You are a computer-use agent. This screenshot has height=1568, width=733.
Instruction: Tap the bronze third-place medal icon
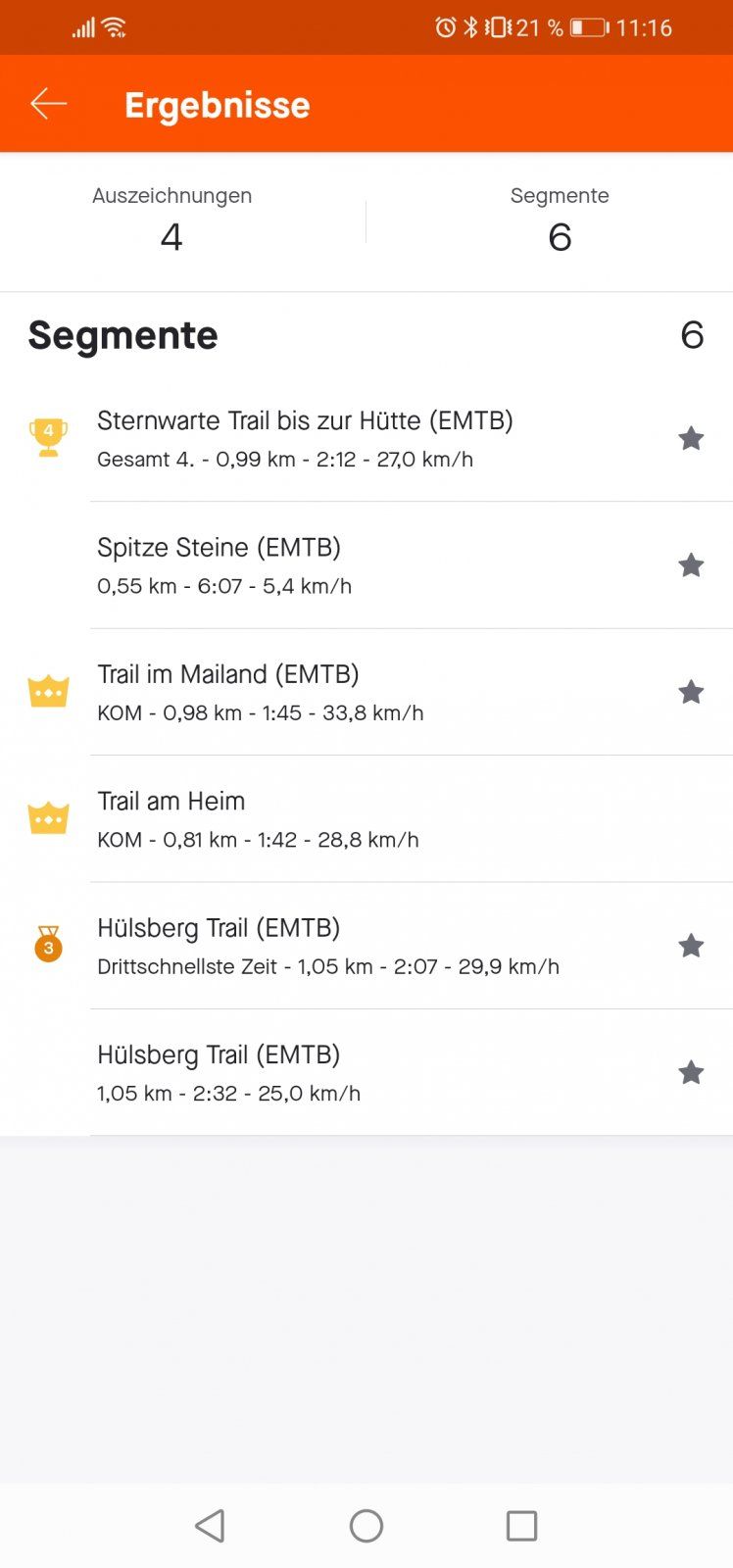point(48,945)
